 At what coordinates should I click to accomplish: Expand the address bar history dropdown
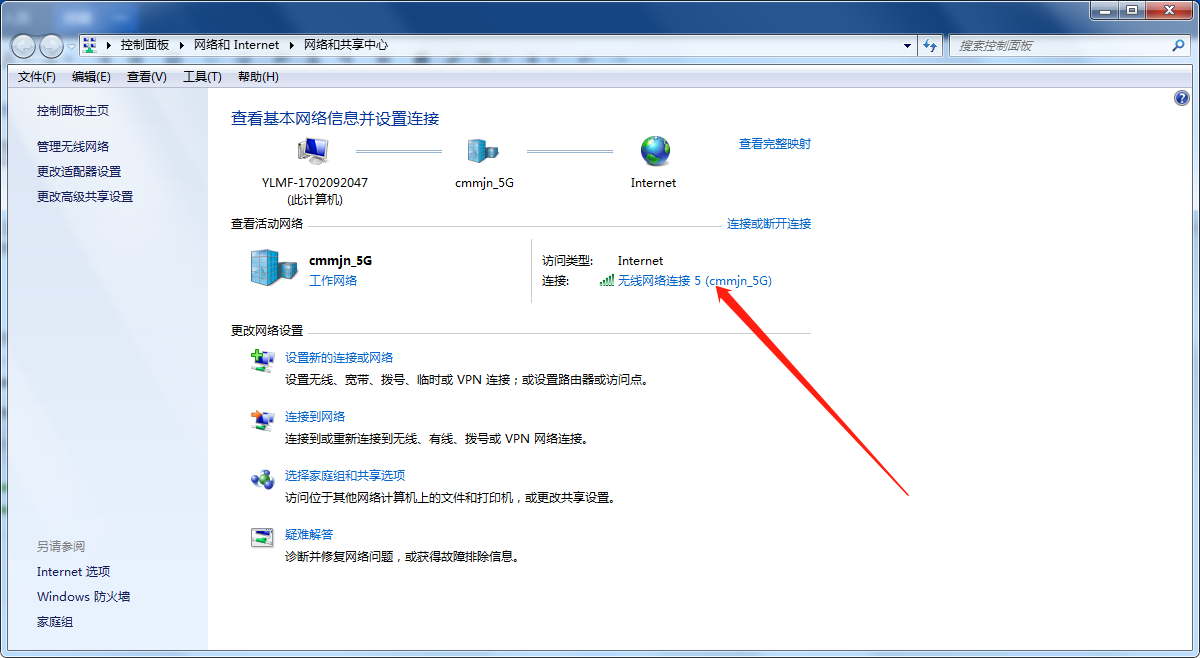(907, 45)
